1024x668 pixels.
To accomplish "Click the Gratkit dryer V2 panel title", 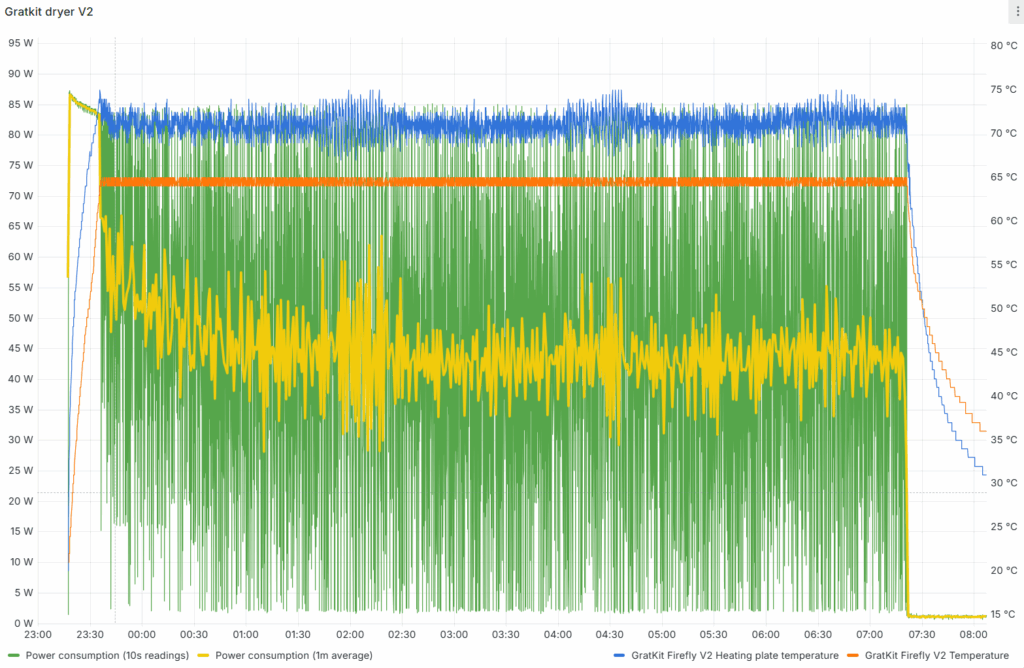I will pos(50,11).
